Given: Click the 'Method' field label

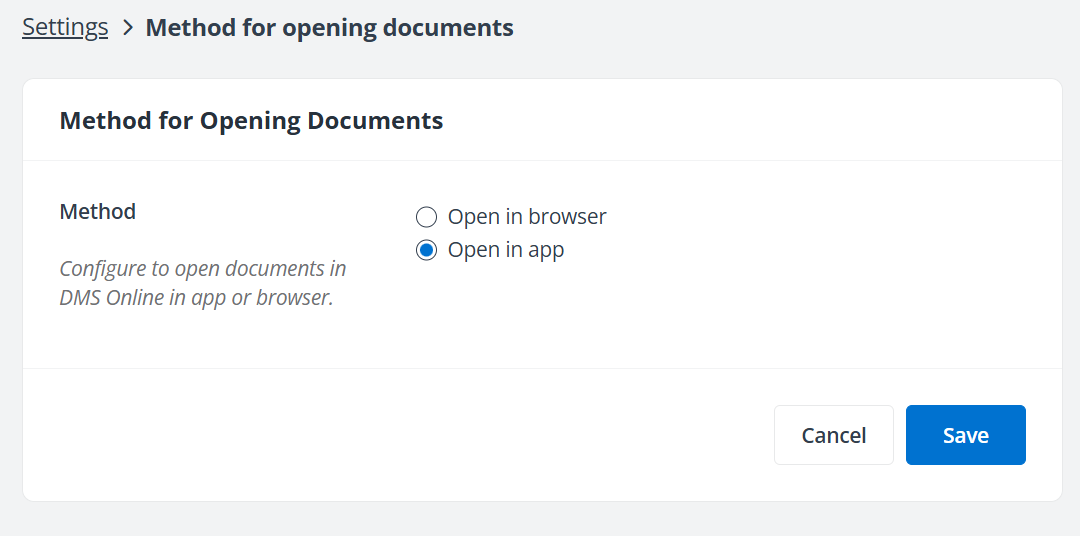Looking at the screenshot, I should coord(98,212).
